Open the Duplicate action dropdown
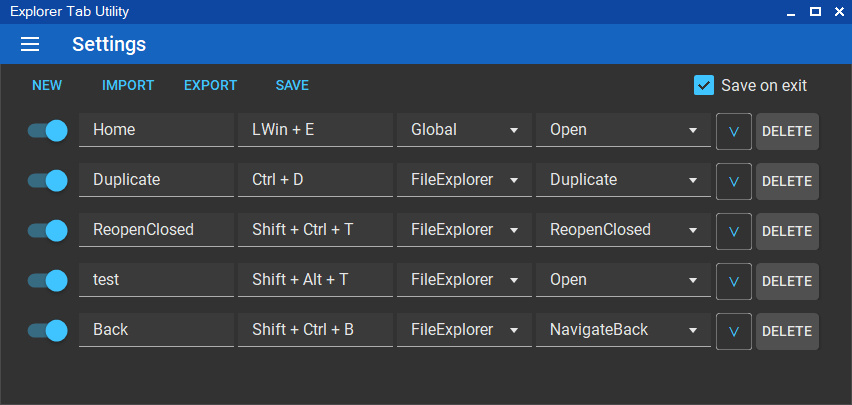 [623, 180]
